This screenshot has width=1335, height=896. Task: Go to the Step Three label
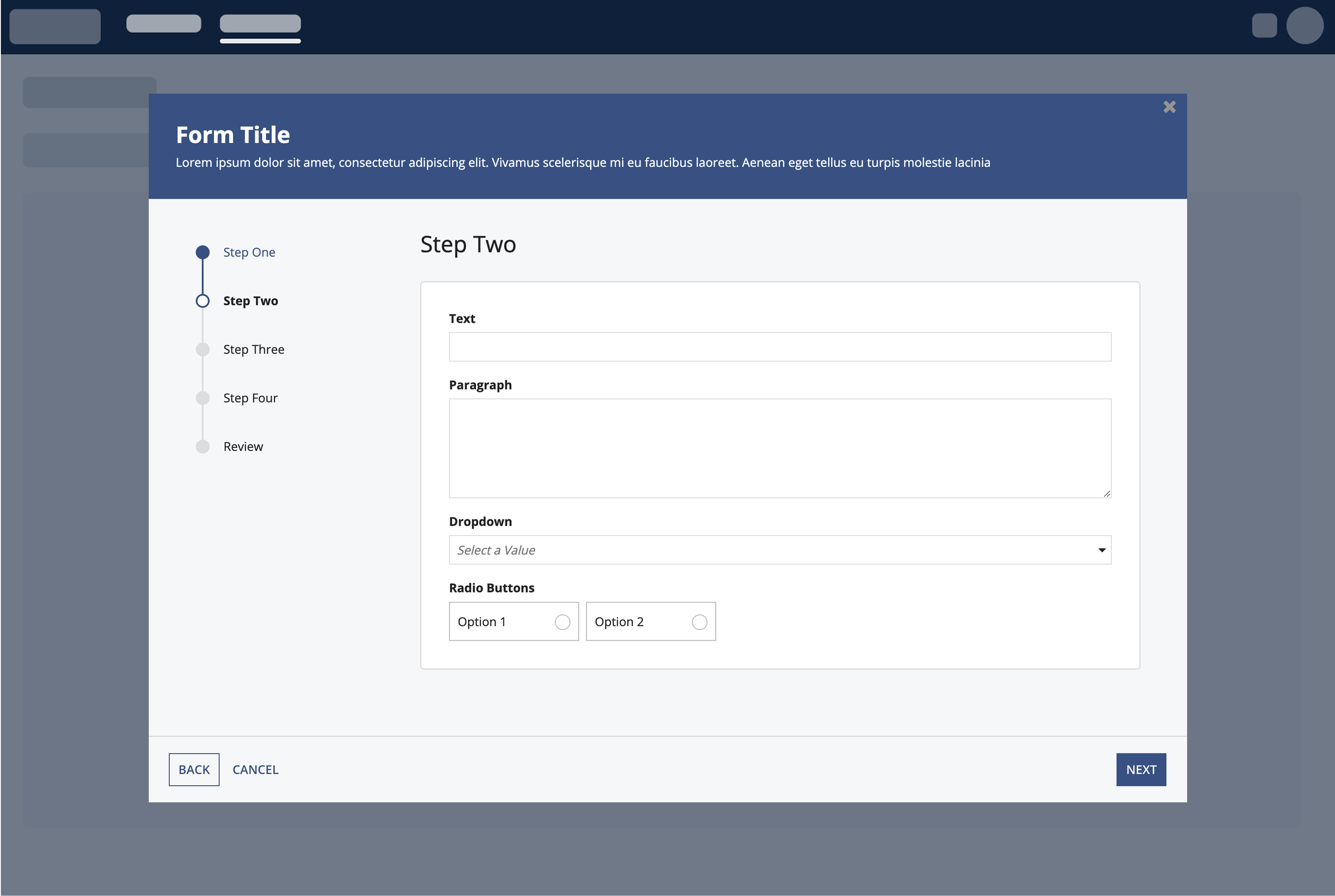[253, 349]
